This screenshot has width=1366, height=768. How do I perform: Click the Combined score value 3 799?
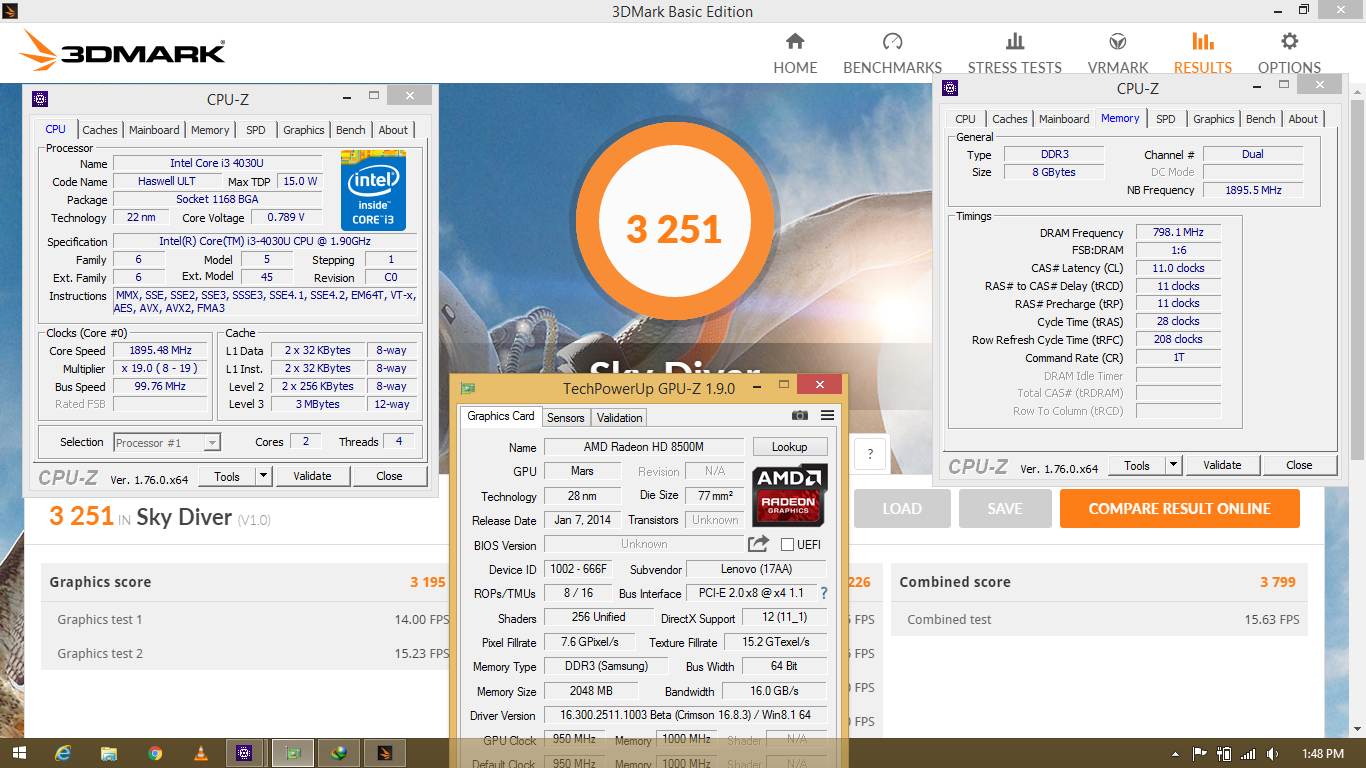(x=1278, y=582)
